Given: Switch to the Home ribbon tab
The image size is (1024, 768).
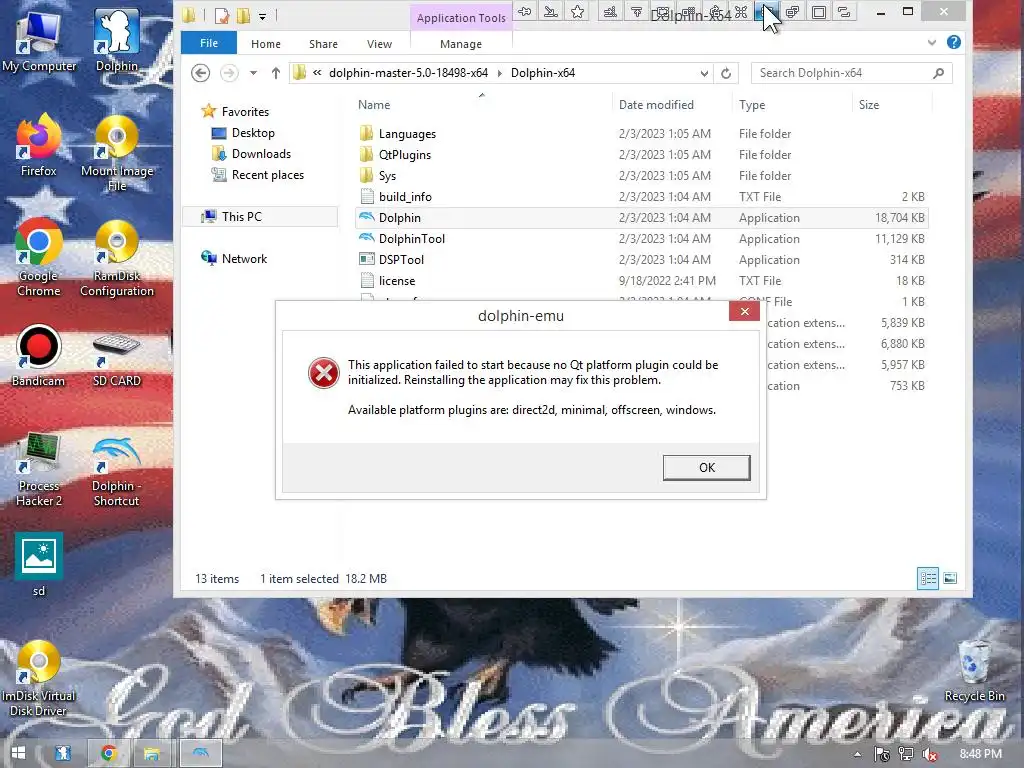Looking at the screenshot, I should 266,44.
